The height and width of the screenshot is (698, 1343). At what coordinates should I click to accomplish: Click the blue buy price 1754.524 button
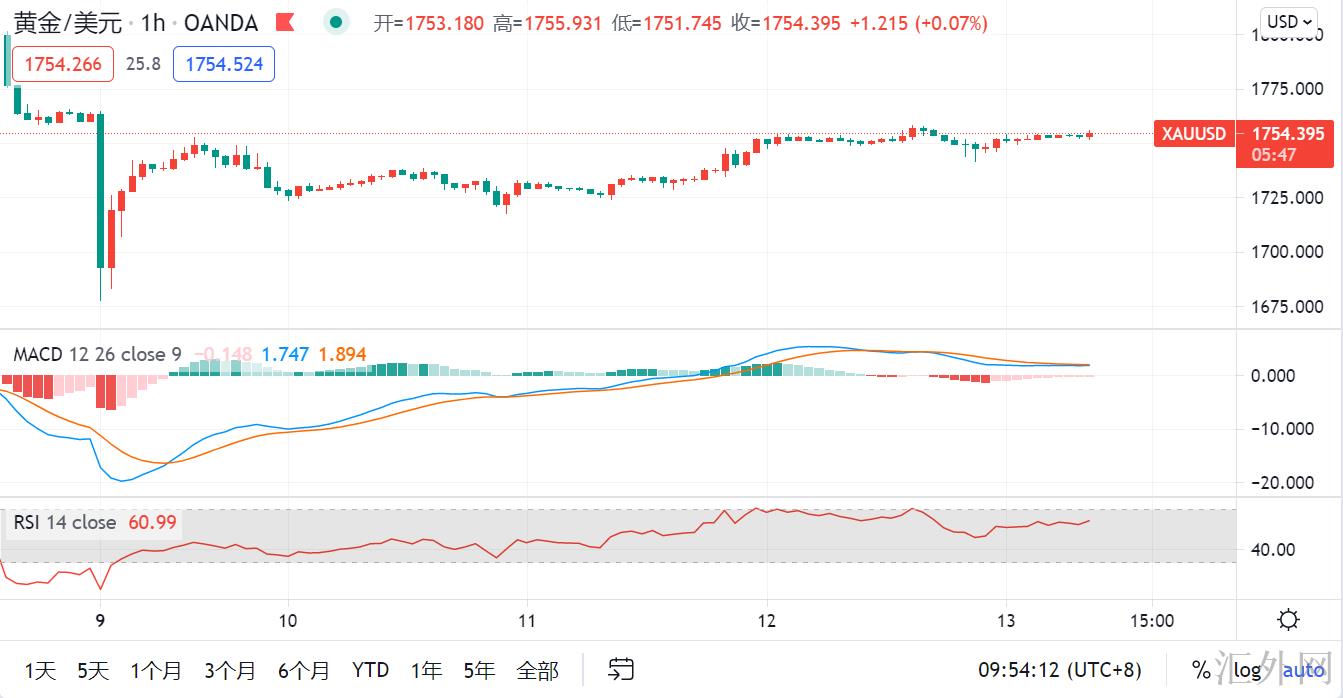pyautogui.click(x=224, y=64)
